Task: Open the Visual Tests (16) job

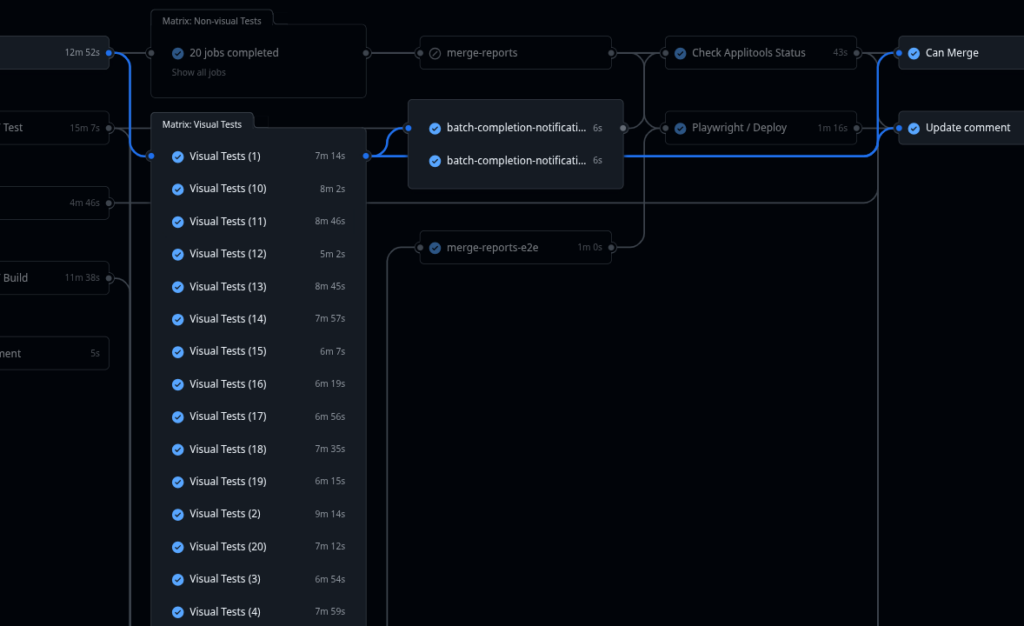Action: click(x=259, y=384)
